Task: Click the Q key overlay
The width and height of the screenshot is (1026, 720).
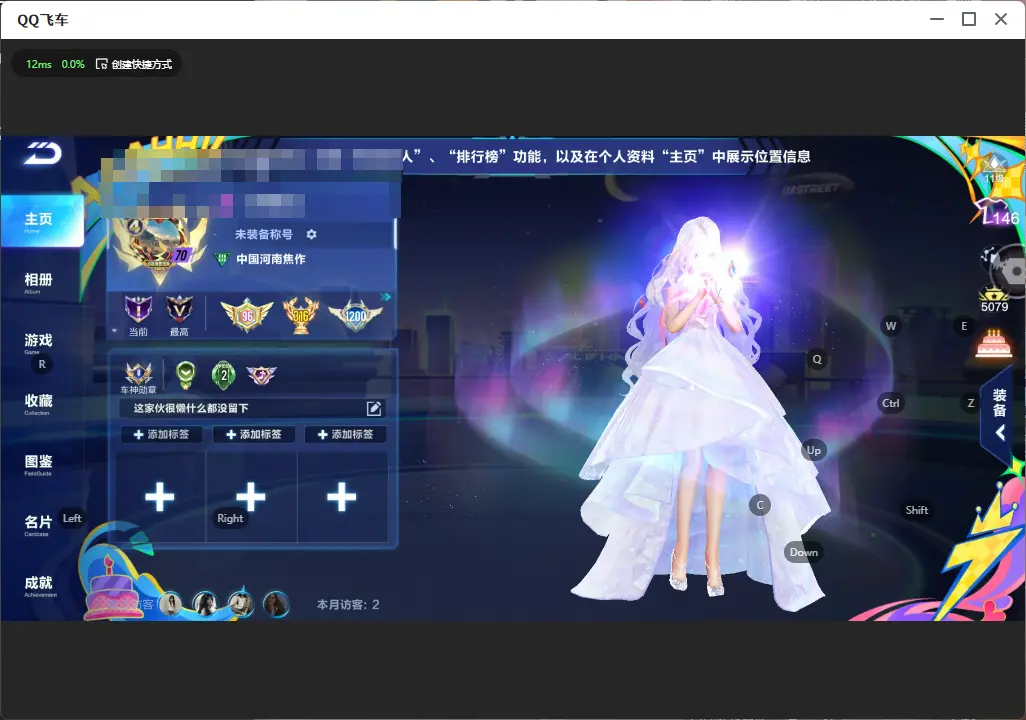Action: click(817, 359)
